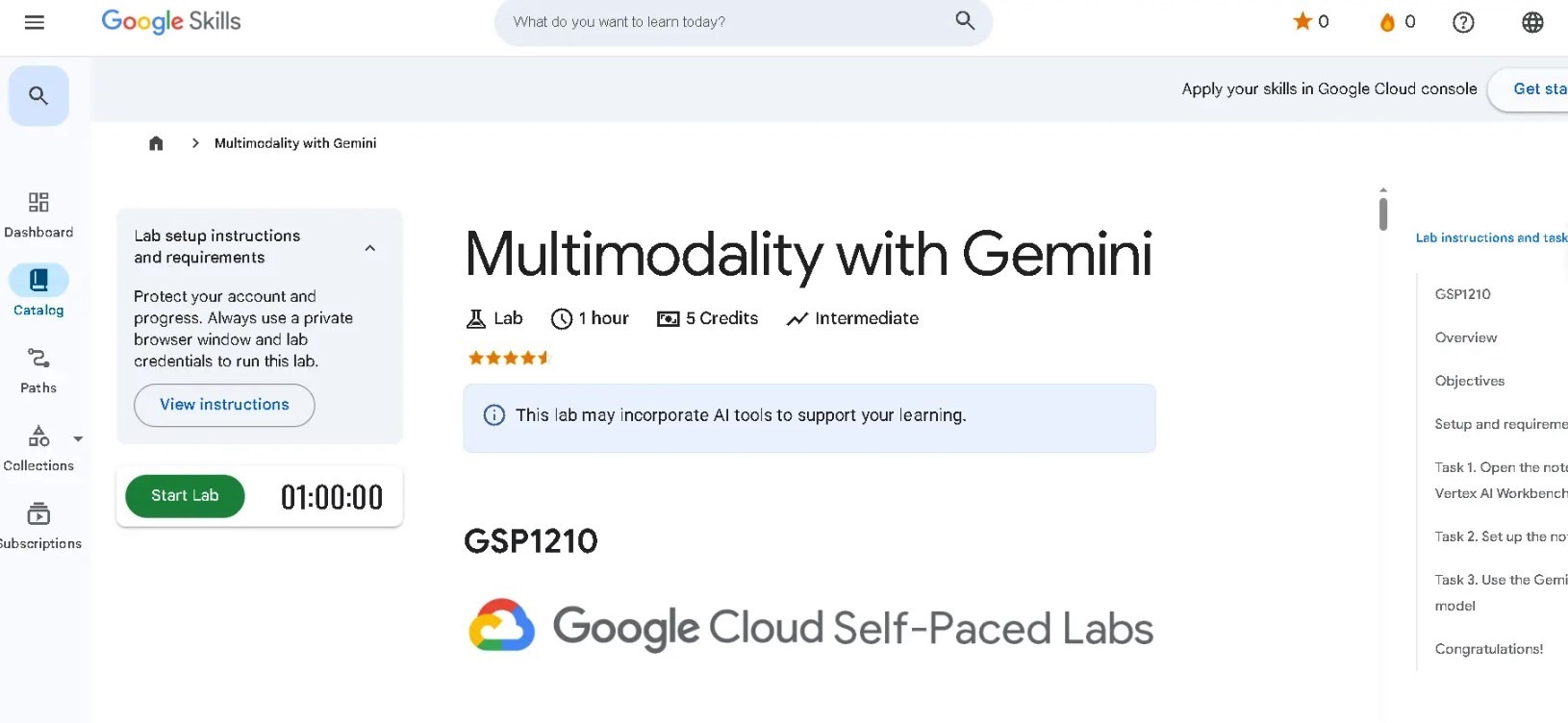This screenshot has height=723, width=1568.
Task: Click the sidebar search icon button
Action: (x=38, y=95)
